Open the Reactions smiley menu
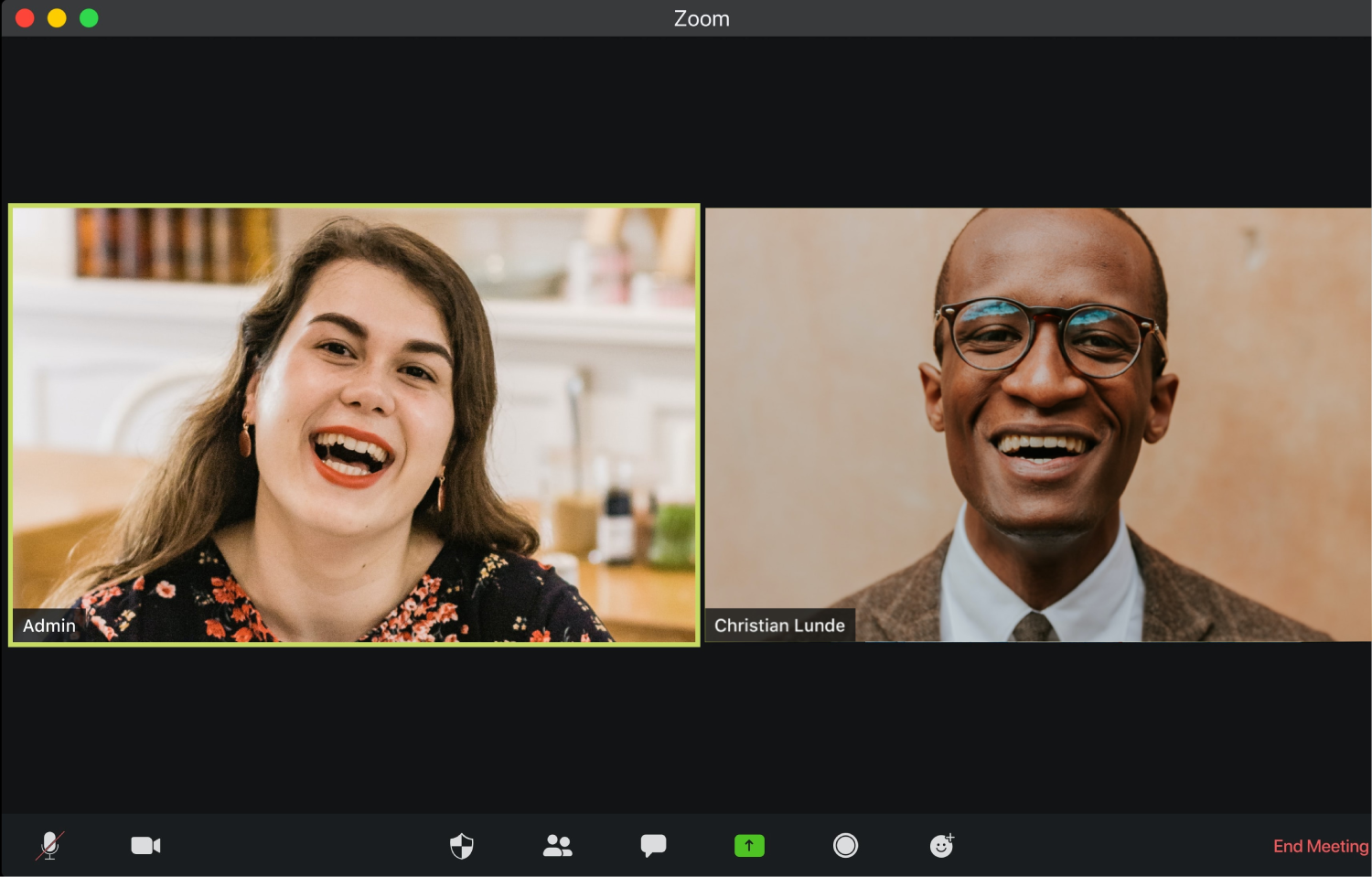1372x877 pixels. (x=941, y=846)
